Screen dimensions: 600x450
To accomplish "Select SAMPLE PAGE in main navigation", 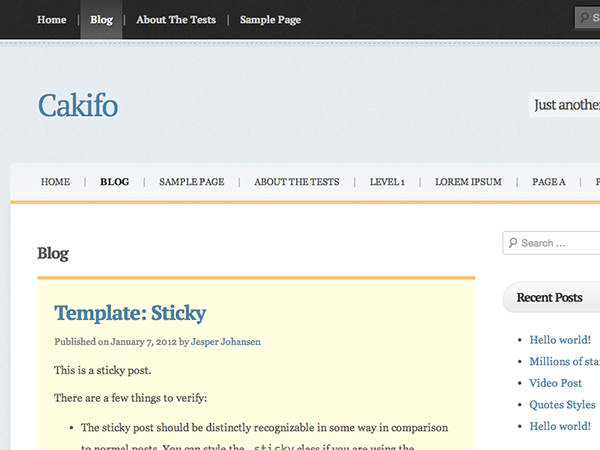I will click(192, 182).
